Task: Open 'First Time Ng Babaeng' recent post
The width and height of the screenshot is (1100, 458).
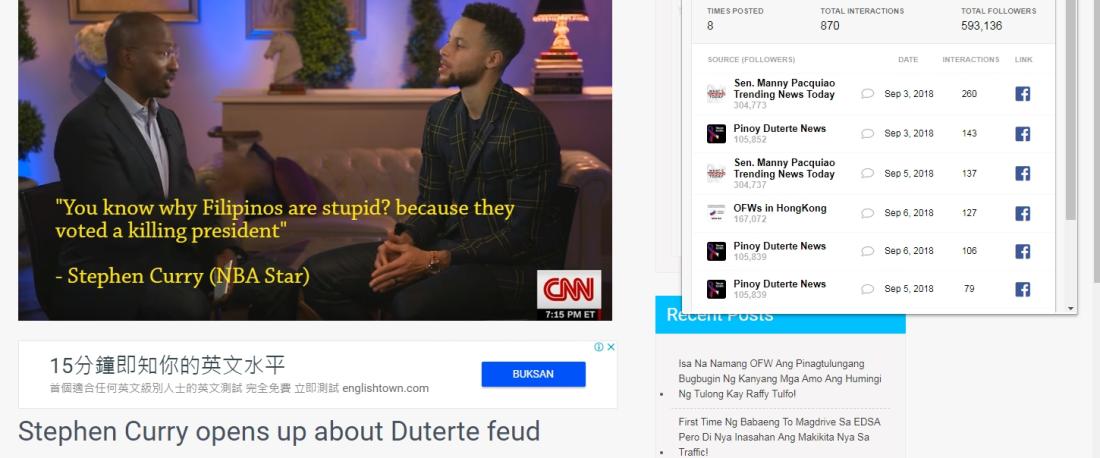Action: point(779,437)
